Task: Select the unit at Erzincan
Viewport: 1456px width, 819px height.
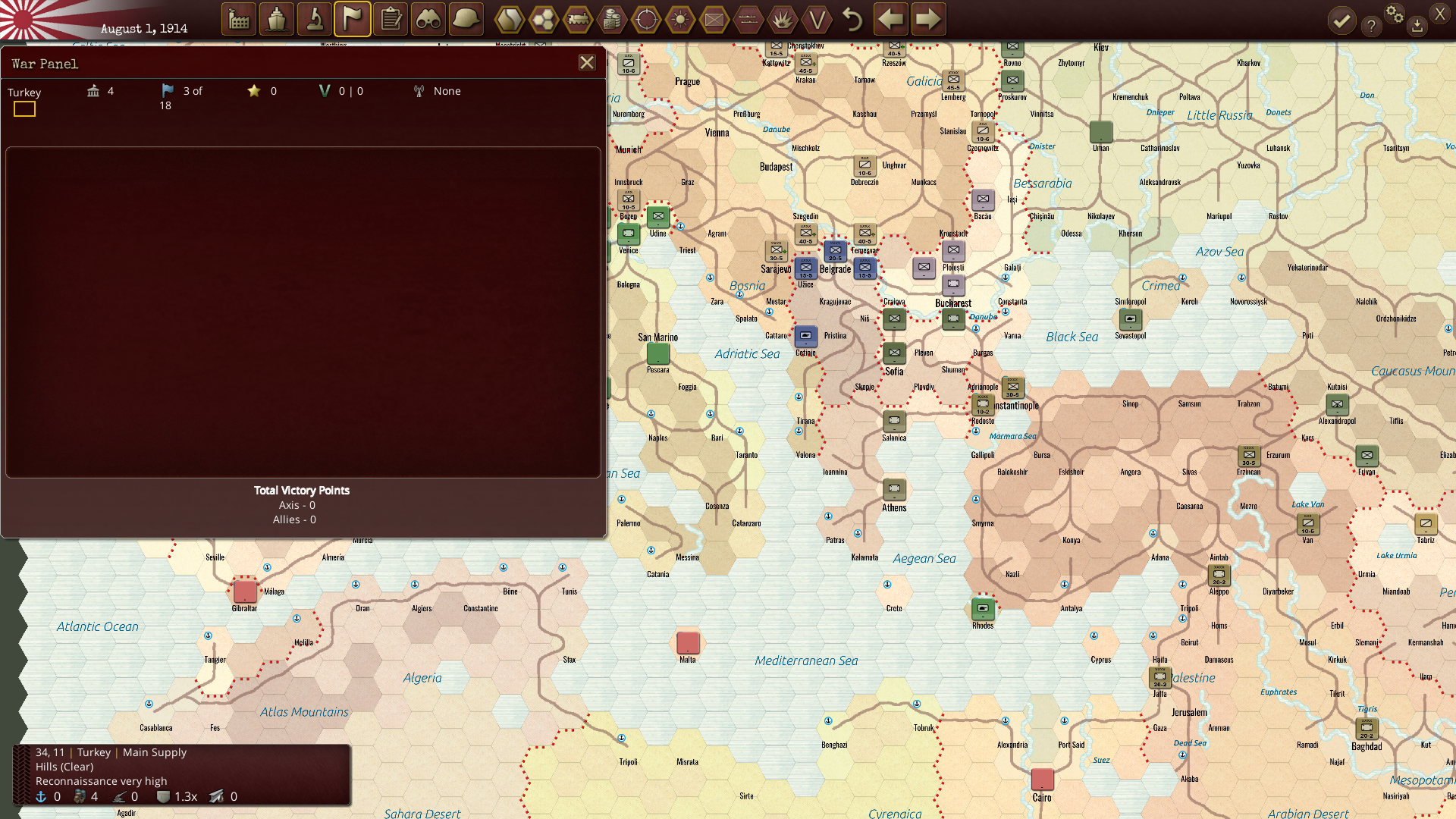Action: coord(1248,455)
